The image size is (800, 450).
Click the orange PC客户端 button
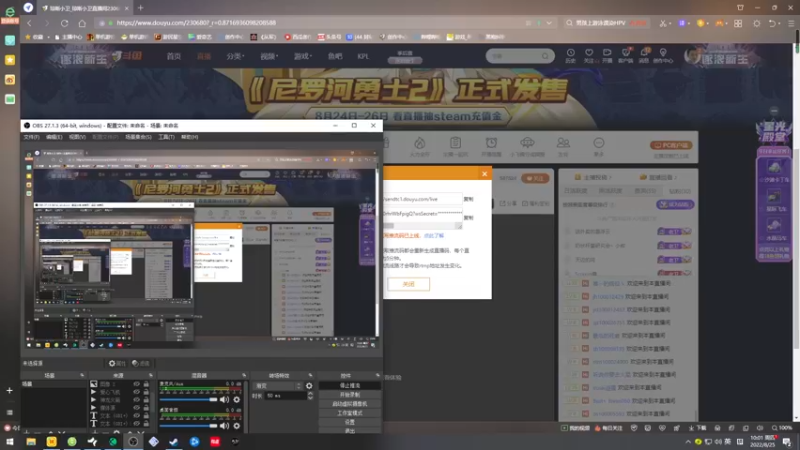point(671,145)
